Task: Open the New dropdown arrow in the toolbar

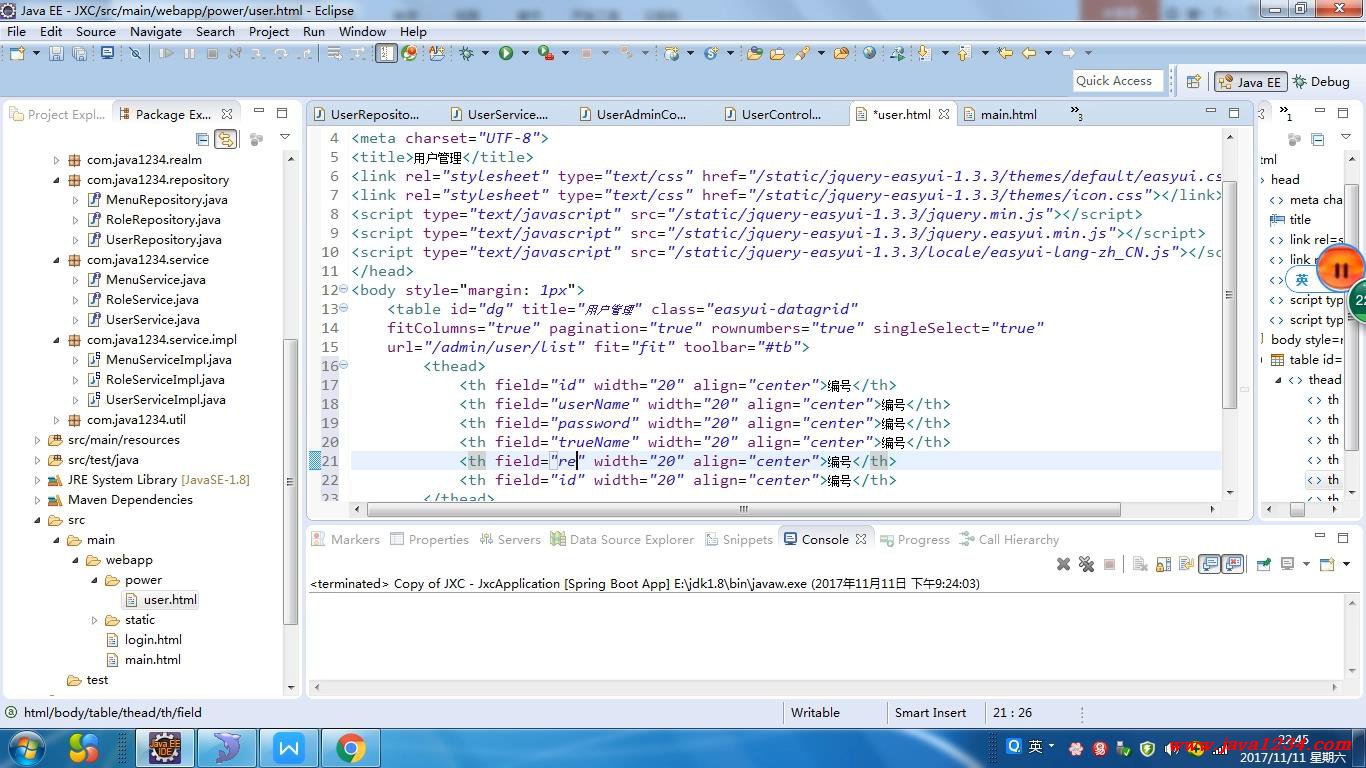Action: tap(36, 53)
